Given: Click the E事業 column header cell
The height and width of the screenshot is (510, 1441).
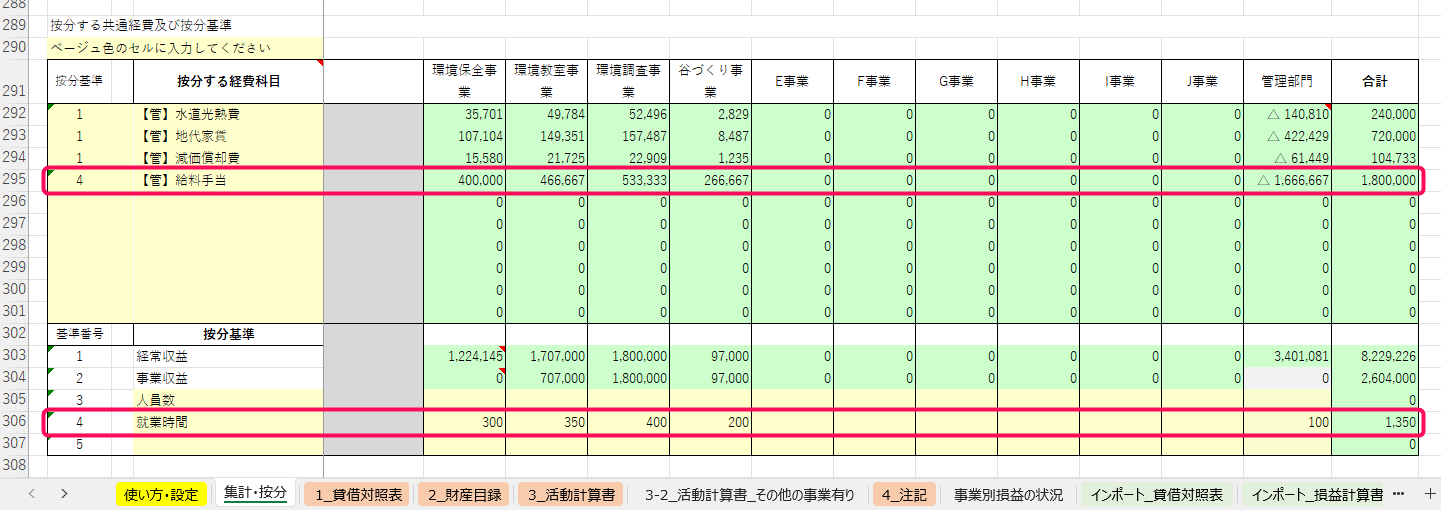Looking at the screenshot, I should tap(792, 81).
